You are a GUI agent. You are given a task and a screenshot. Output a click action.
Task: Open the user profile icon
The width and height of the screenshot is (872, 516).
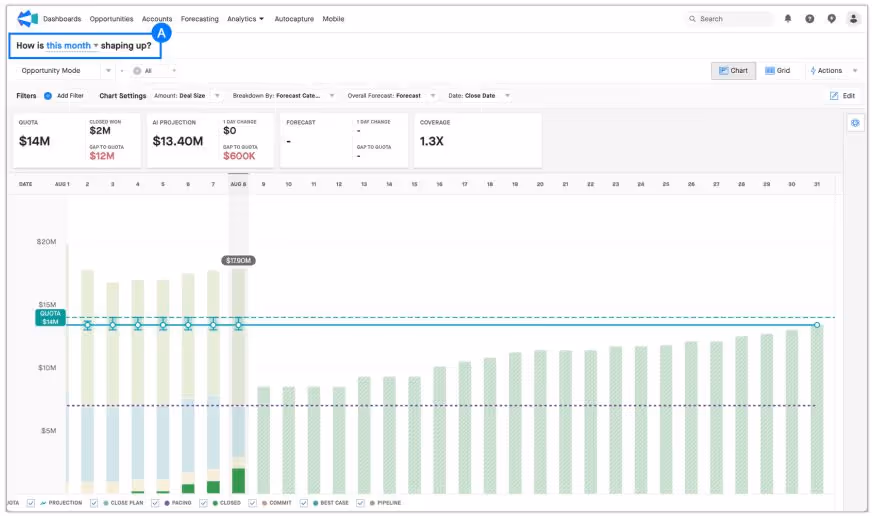[x=853, y=18]
